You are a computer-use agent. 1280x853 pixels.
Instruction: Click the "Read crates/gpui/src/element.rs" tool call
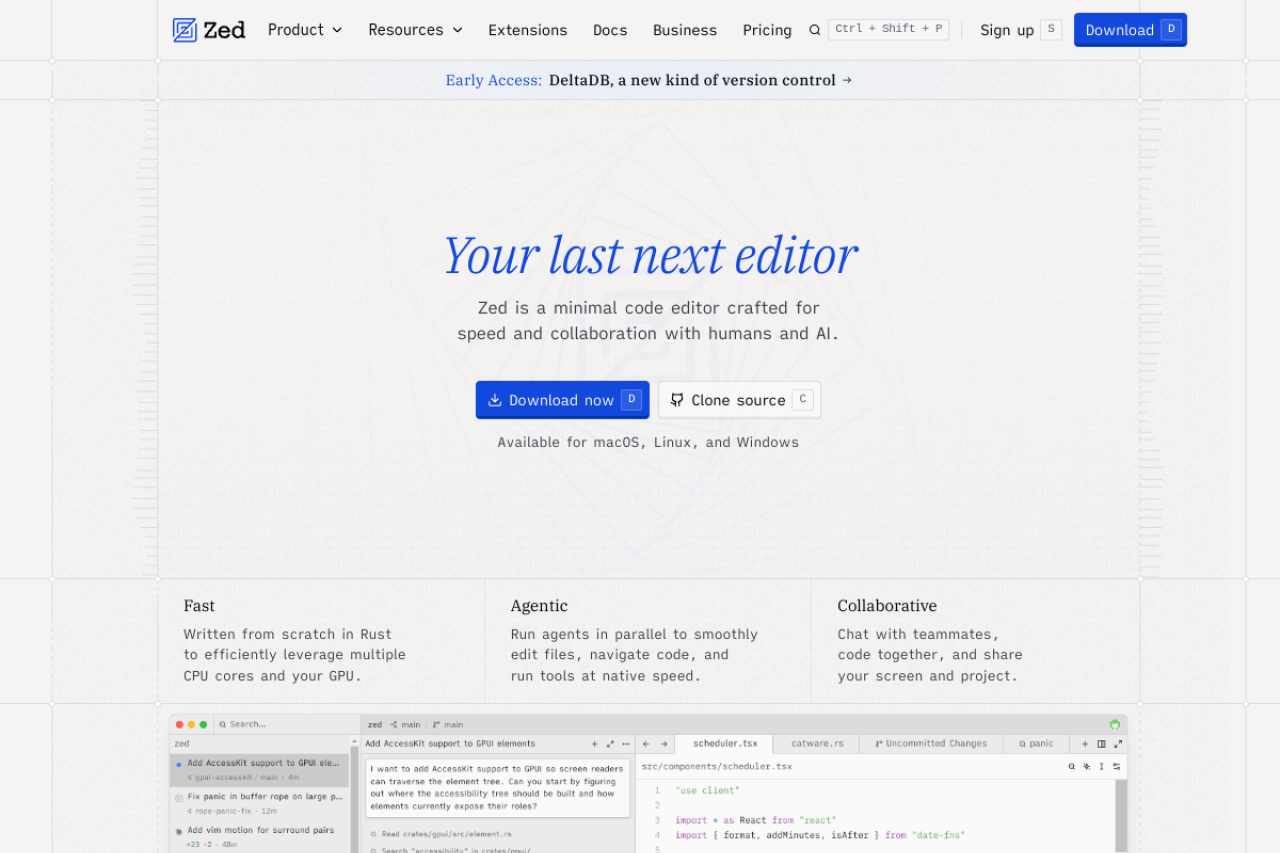coord(440,834)
